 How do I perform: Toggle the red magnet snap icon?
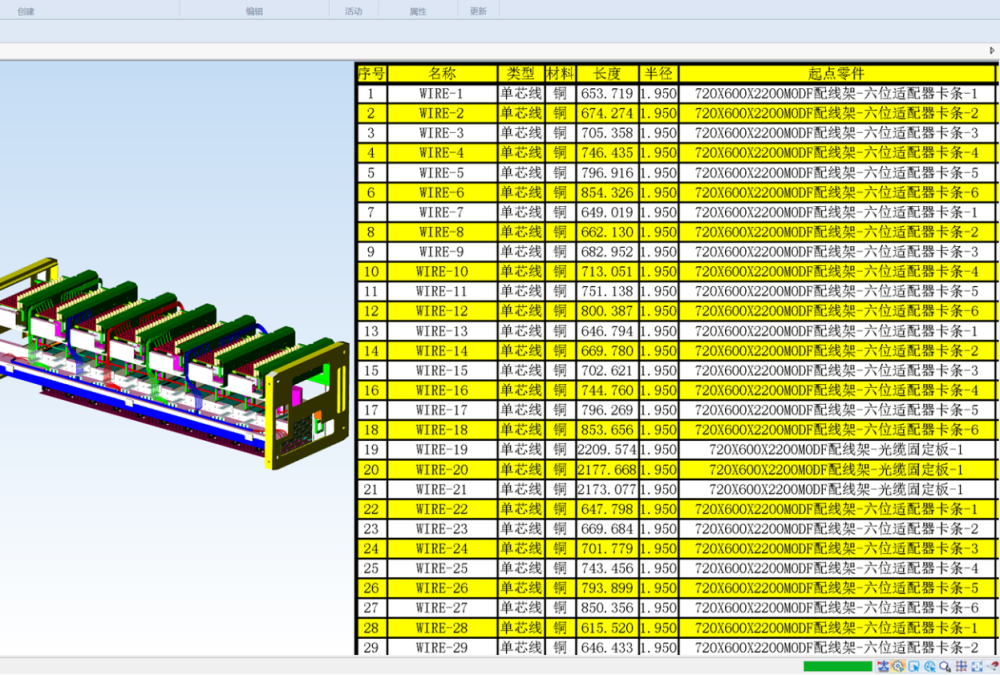(x=992, y=666)
